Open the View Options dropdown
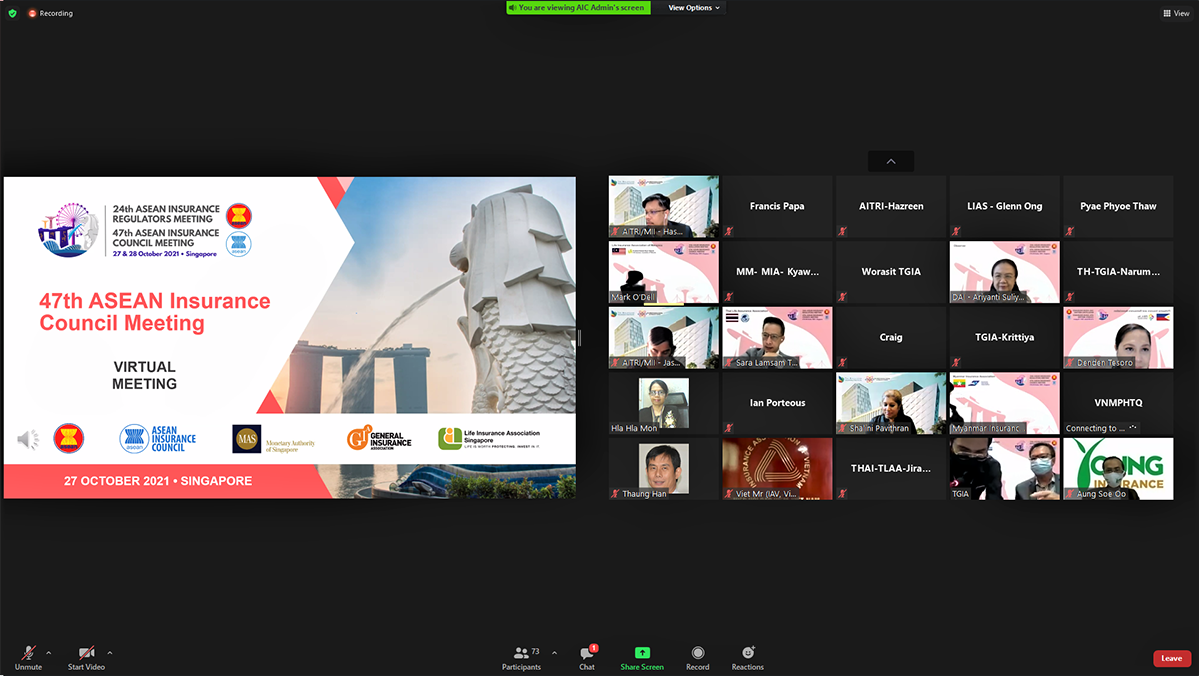 tap(694, 8)
